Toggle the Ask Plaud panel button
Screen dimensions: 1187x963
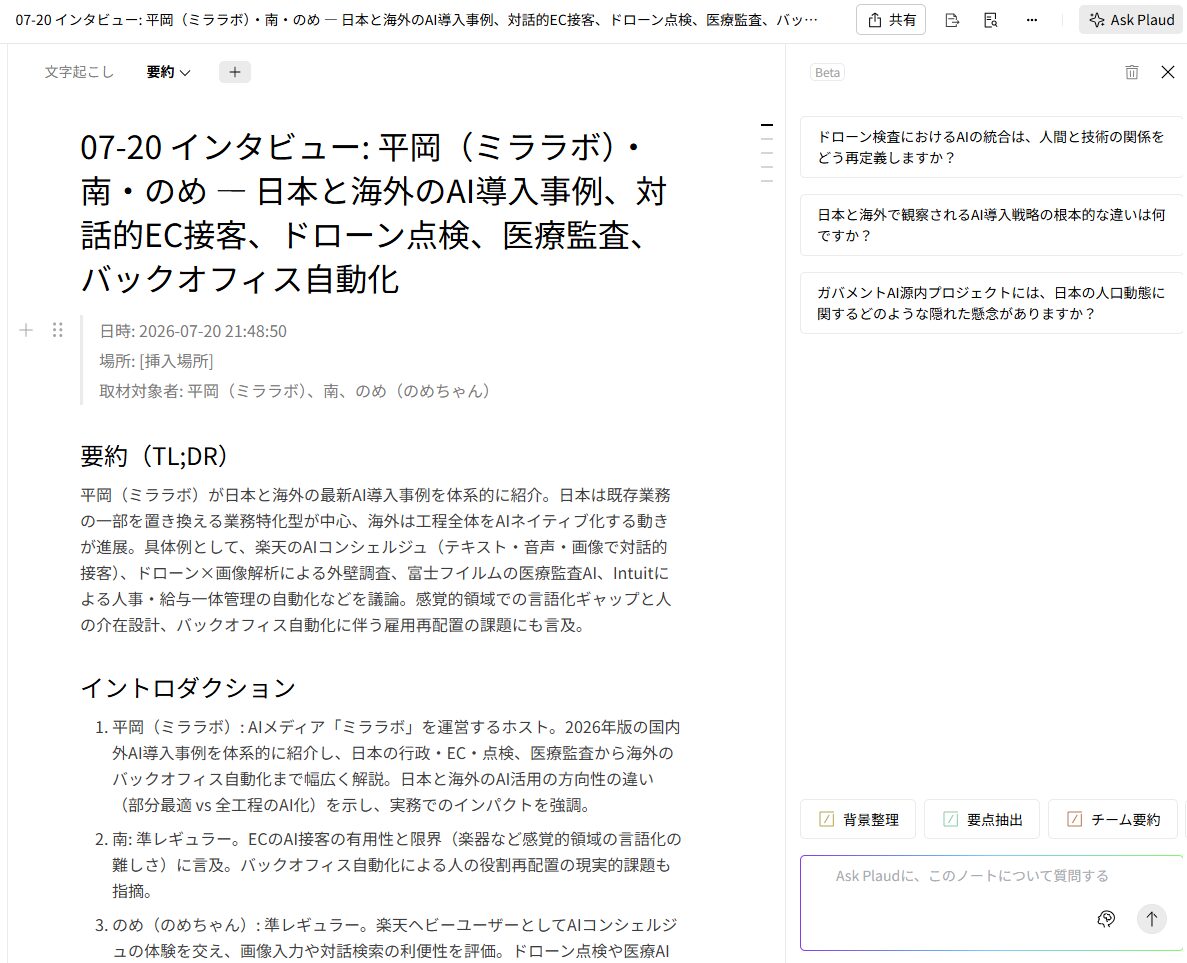click(1131, 20)
